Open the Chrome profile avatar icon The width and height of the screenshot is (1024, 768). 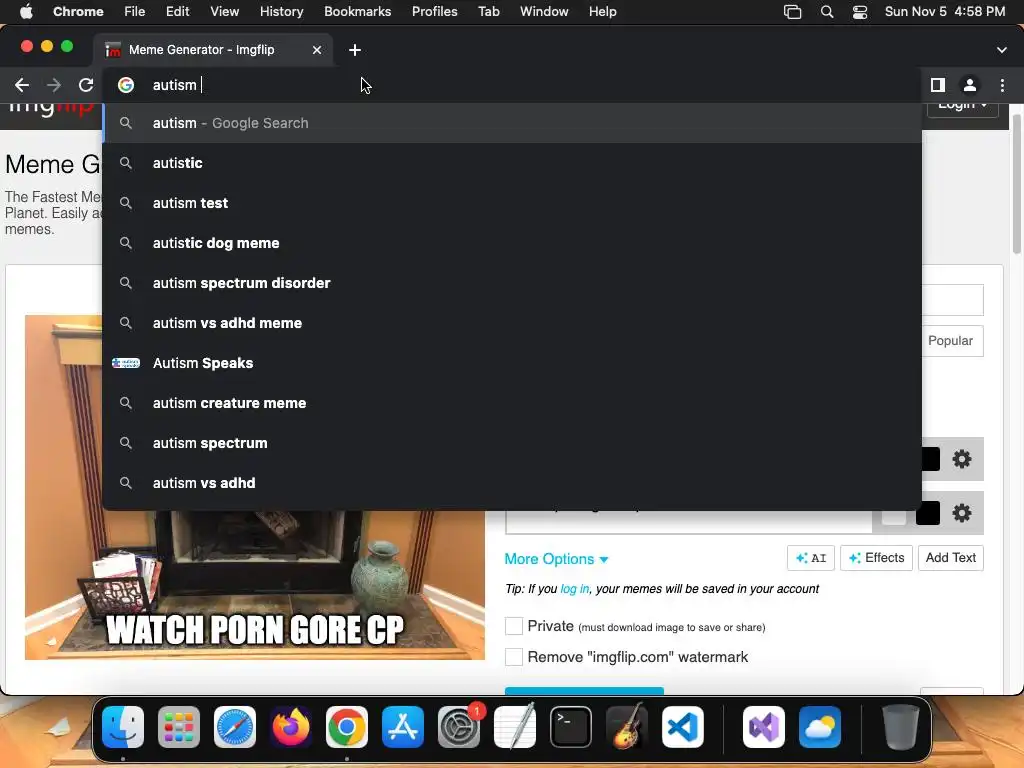(x=970, y=85)
